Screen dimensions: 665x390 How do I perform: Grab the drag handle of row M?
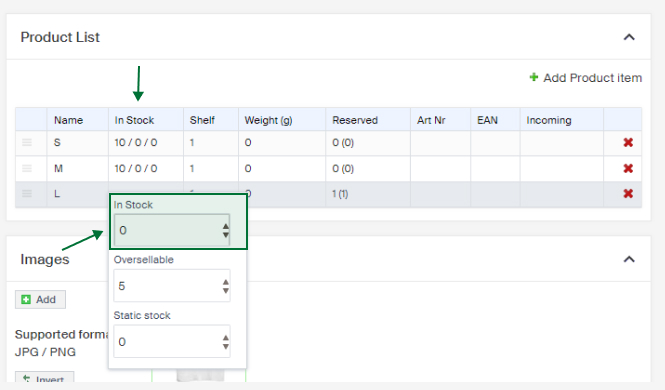[x=27, y=168]
